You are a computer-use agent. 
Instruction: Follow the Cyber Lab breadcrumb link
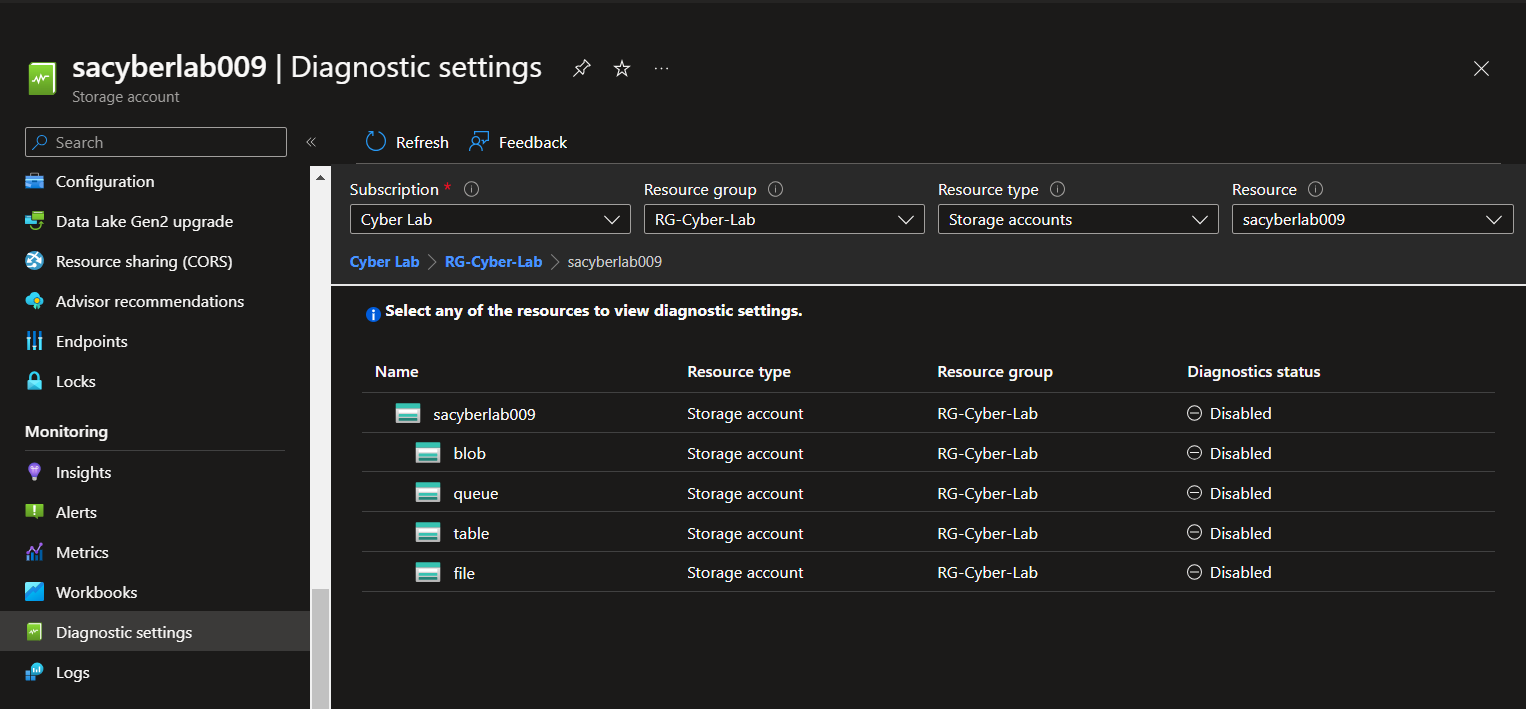tap(384, 262)
